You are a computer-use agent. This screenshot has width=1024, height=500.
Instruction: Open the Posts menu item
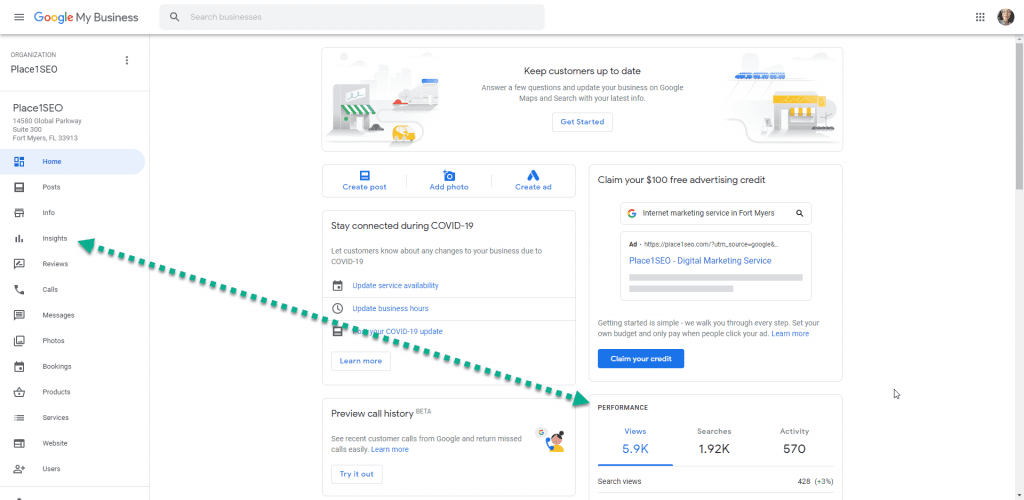point(72,187)
